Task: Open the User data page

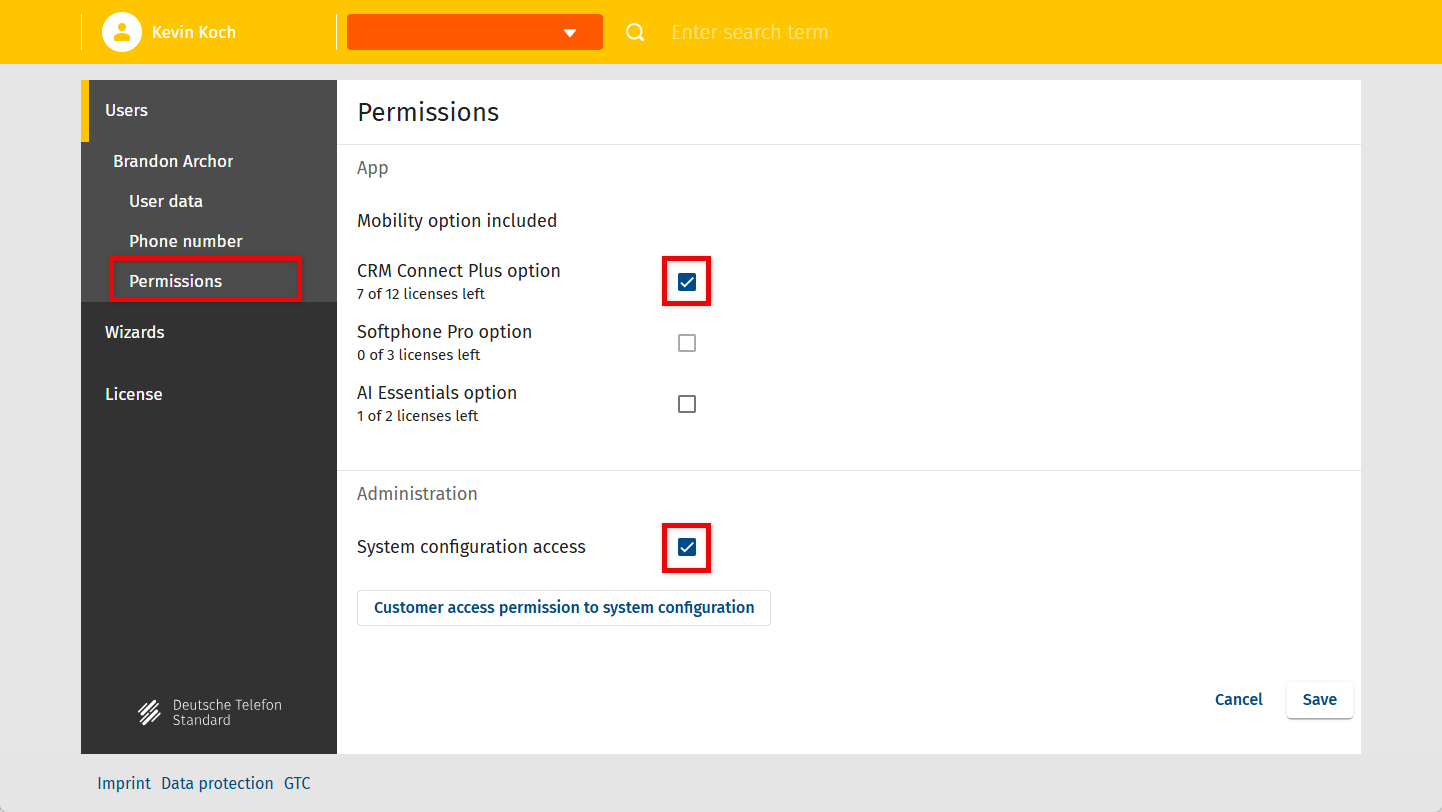Action: 166,201
